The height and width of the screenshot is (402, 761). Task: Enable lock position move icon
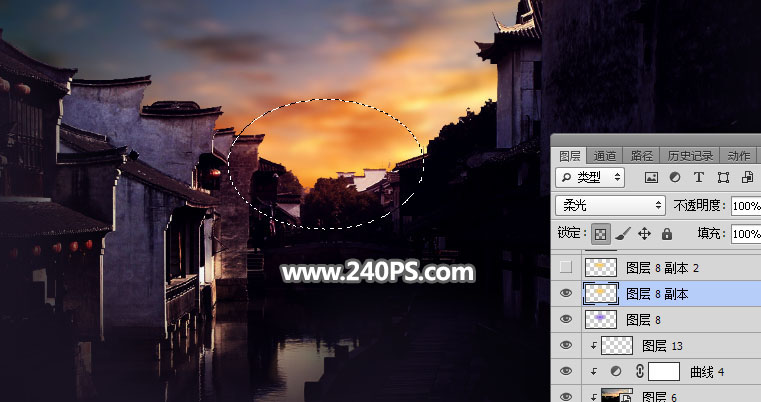645,234
